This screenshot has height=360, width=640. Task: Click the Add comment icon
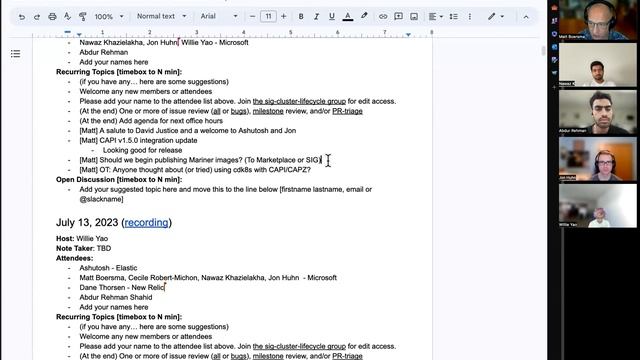coord(398,16)
